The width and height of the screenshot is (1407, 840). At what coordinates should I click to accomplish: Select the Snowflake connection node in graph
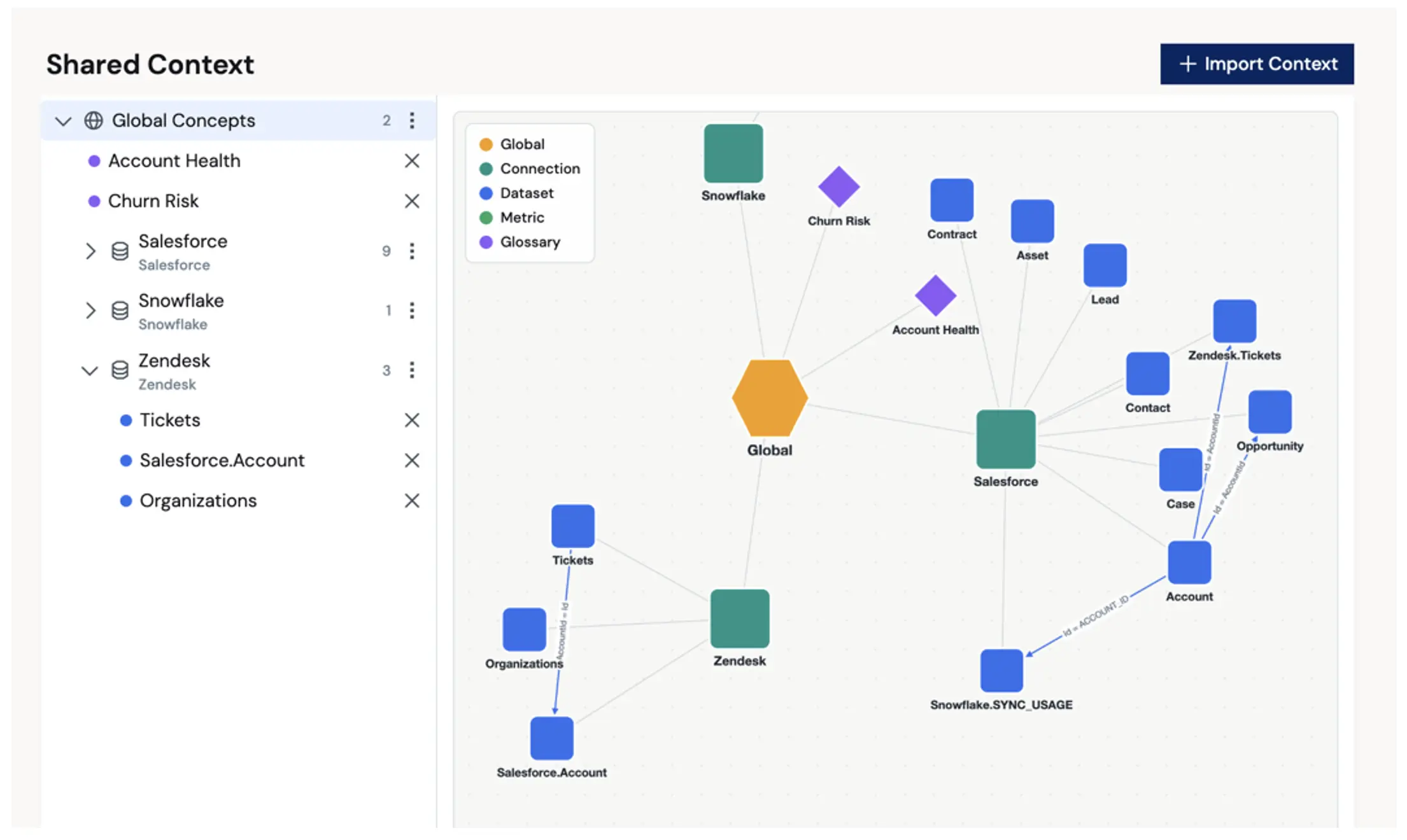pos(733,153)
